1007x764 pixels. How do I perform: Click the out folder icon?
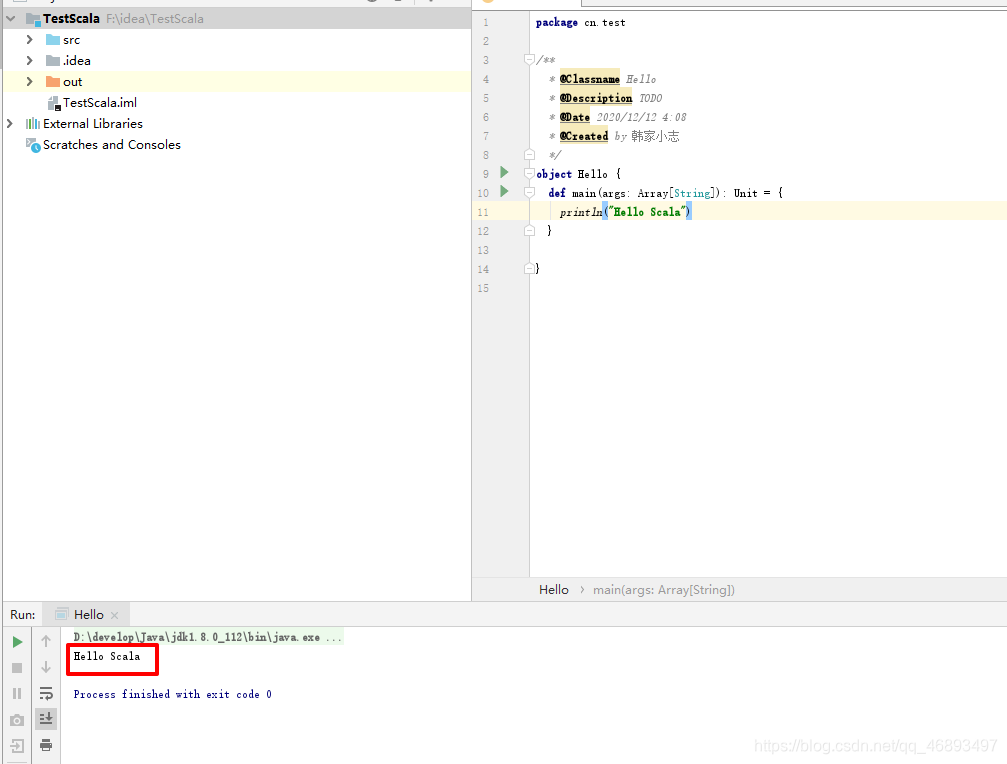(53, 82)
